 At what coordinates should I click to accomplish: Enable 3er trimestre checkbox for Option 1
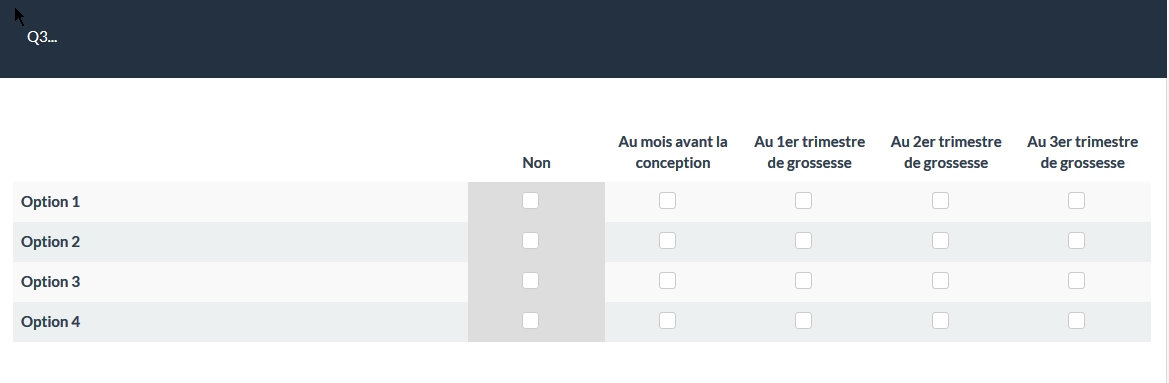pos(1077,200)
